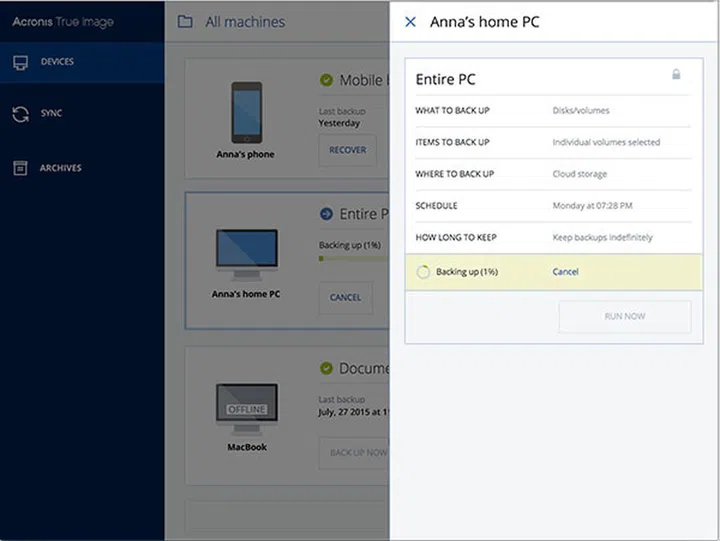Screen dimensions: 720x541
Task: Open the Sync section
Action: (x=50, y=114)
